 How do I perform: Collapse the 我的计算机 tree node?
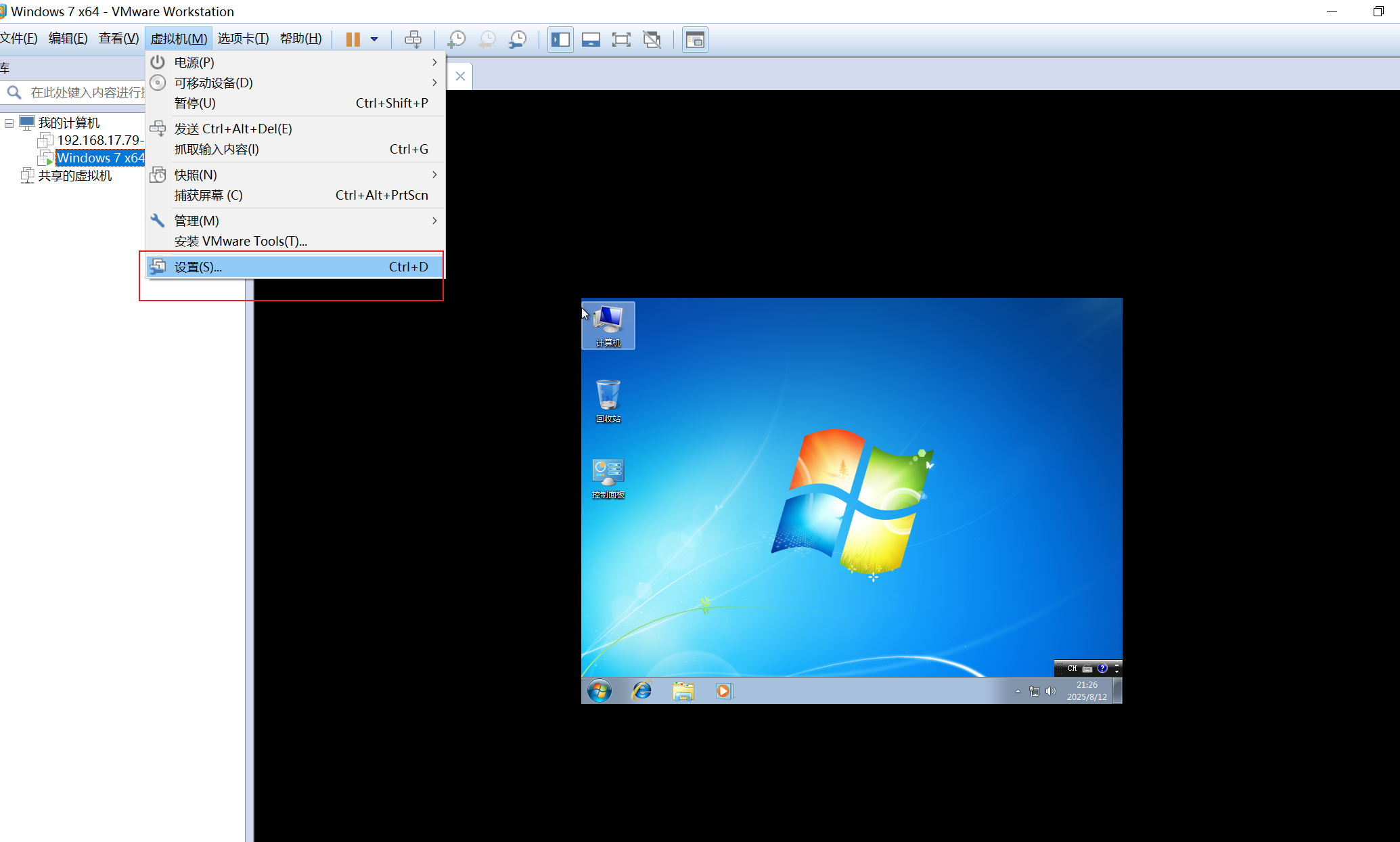tap(9, 123)
